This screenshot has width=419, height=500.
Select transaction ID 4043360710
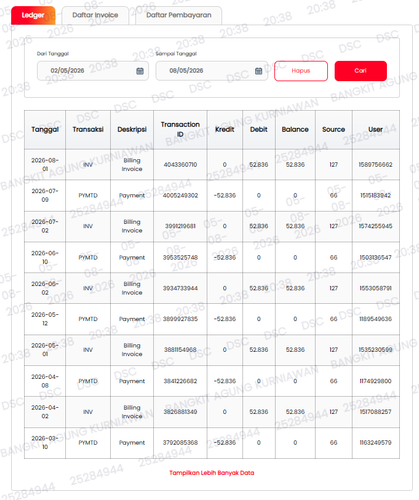coord(180,165)
